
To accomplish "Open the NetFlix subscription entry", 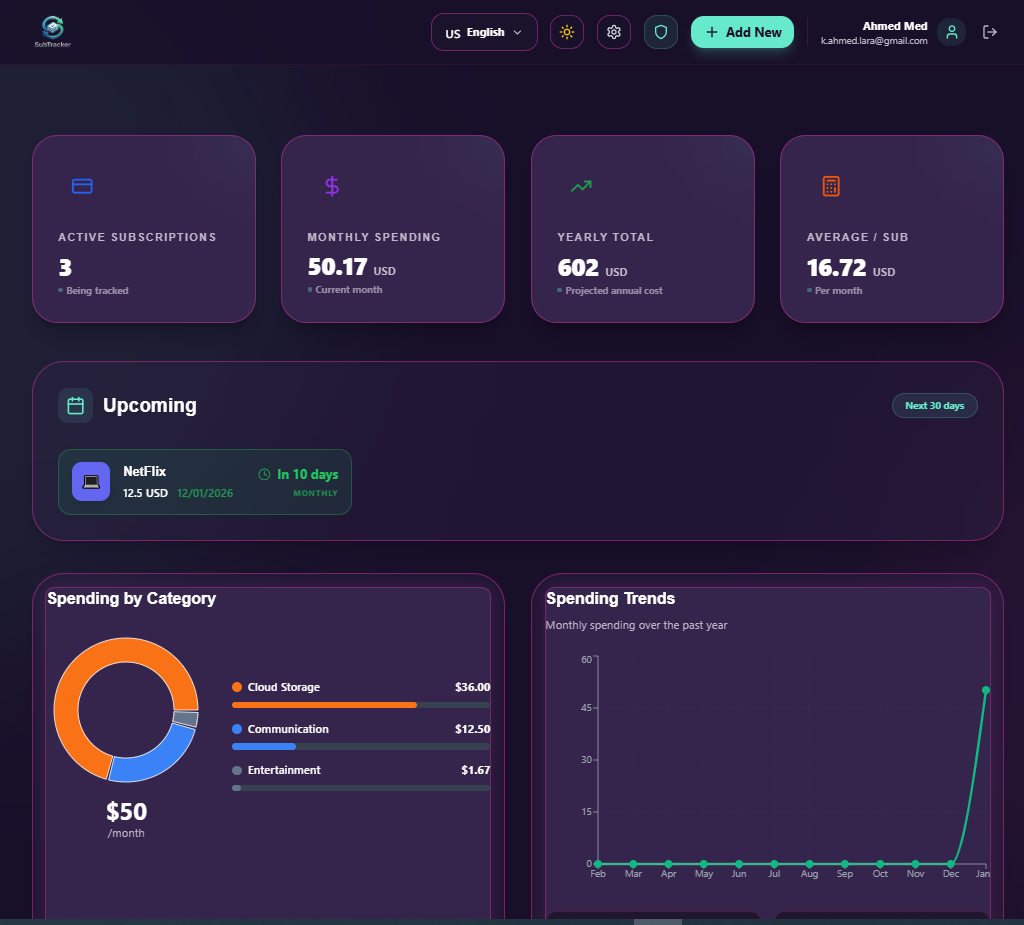I will pos(205,481).
